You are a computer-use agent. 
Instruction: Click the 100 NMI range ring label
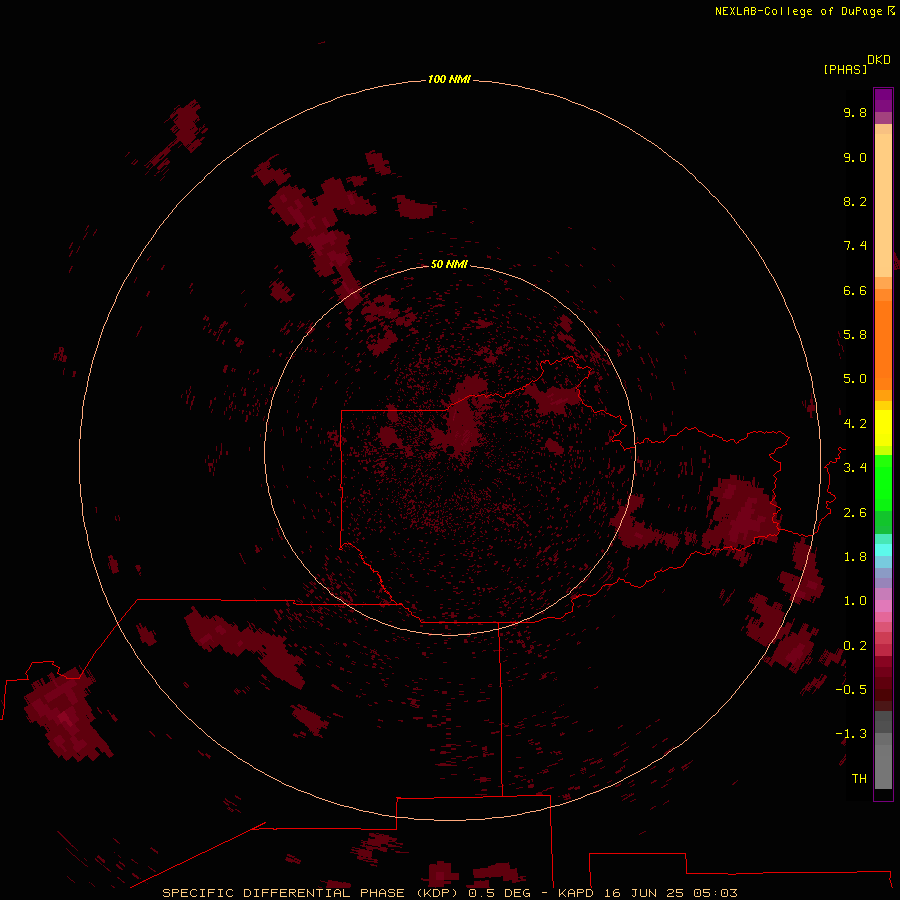449,79
